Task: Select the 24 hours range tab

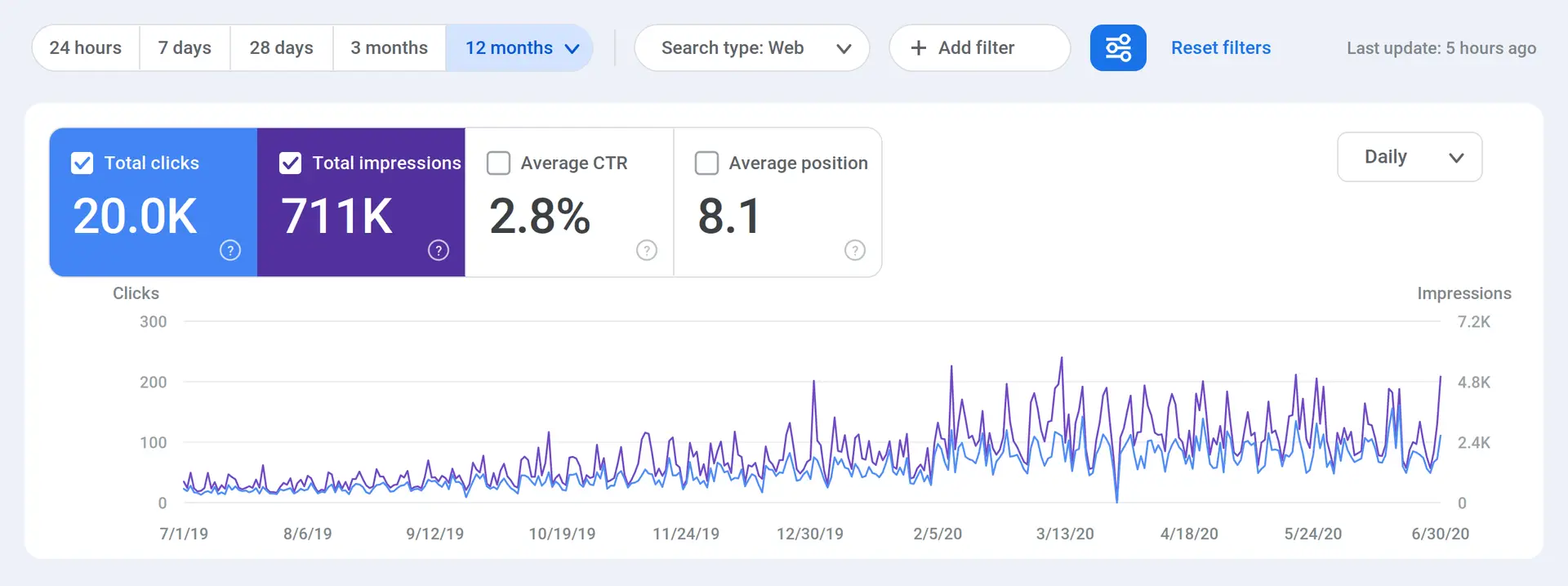Action: pyautogui.click(x=86, y=48)
